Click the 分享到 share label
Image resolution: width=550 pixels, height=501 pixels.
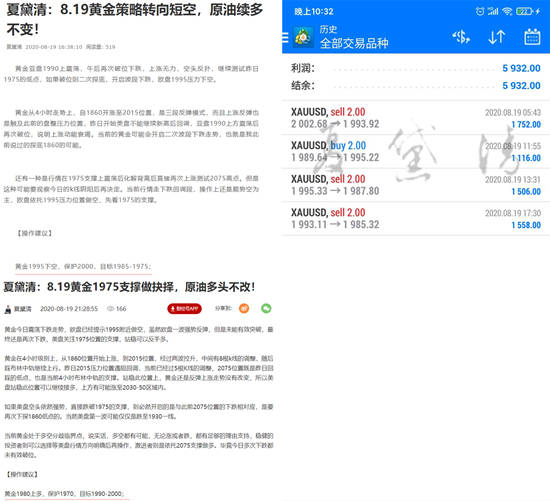pos(223,308)
